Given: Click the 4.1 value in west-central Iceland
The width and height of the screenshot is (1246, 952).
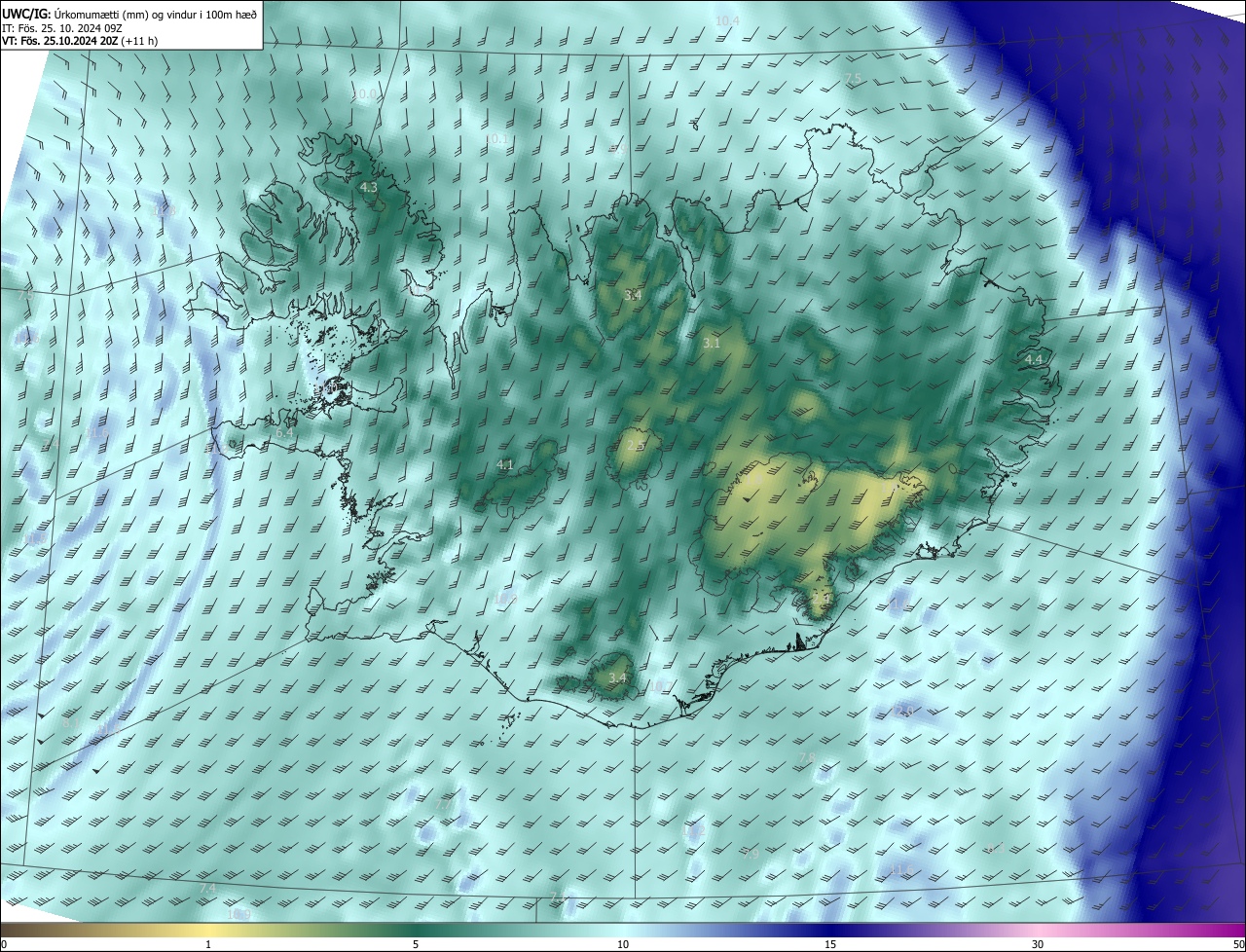Looking at the screenshot, I should point(505,465).
